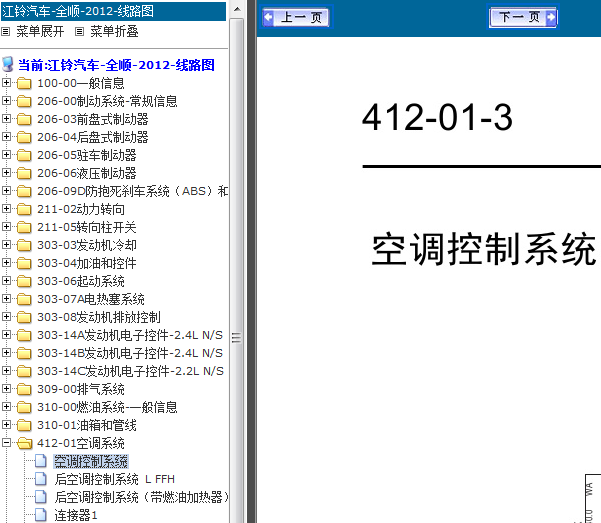Select the 206-06液压制动器 folder label
The height and width of the screenshot is (523, 601).
tap(87, 173)
